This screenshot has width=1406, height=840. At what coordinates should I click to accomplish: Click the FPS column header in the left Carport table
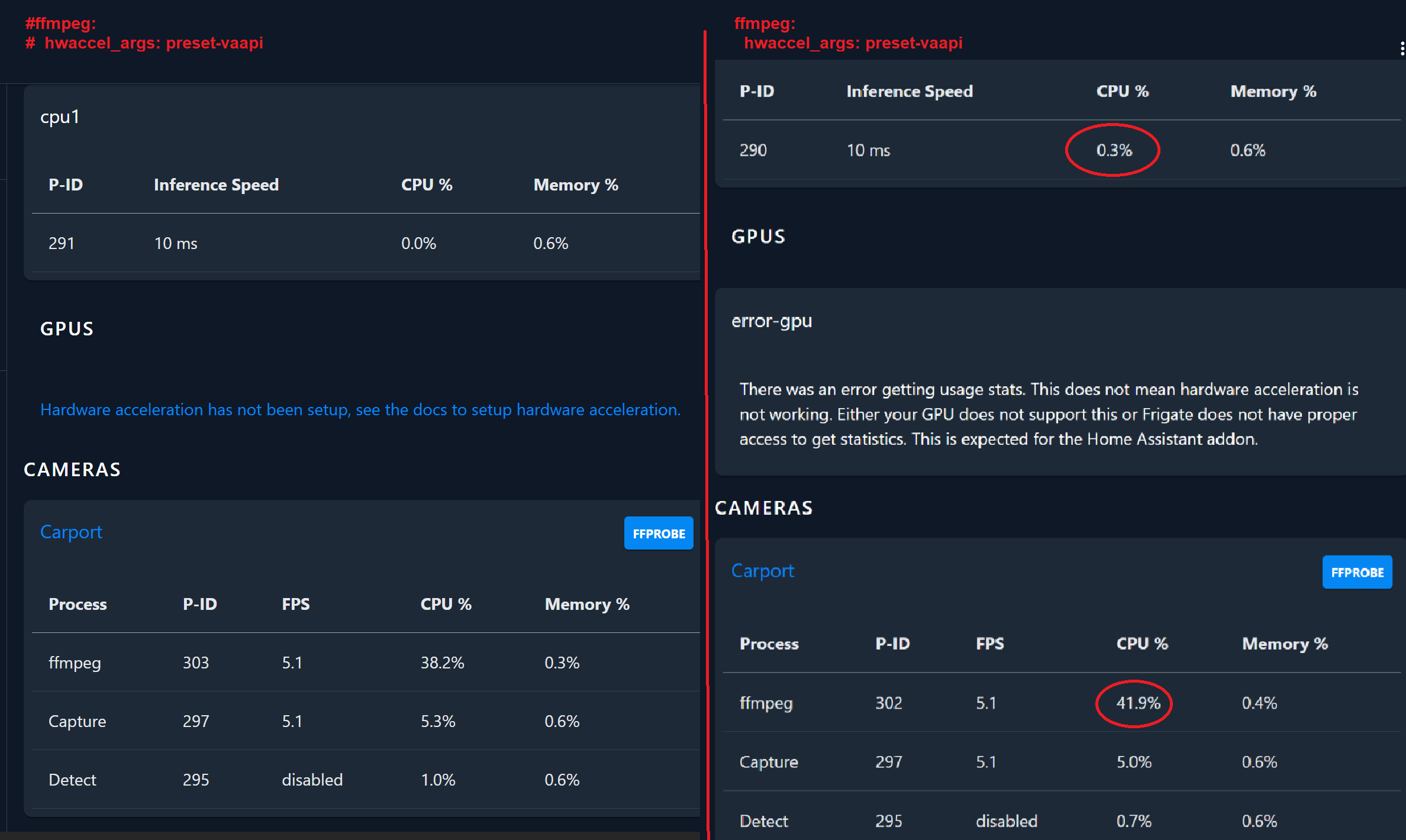(296, 604)
